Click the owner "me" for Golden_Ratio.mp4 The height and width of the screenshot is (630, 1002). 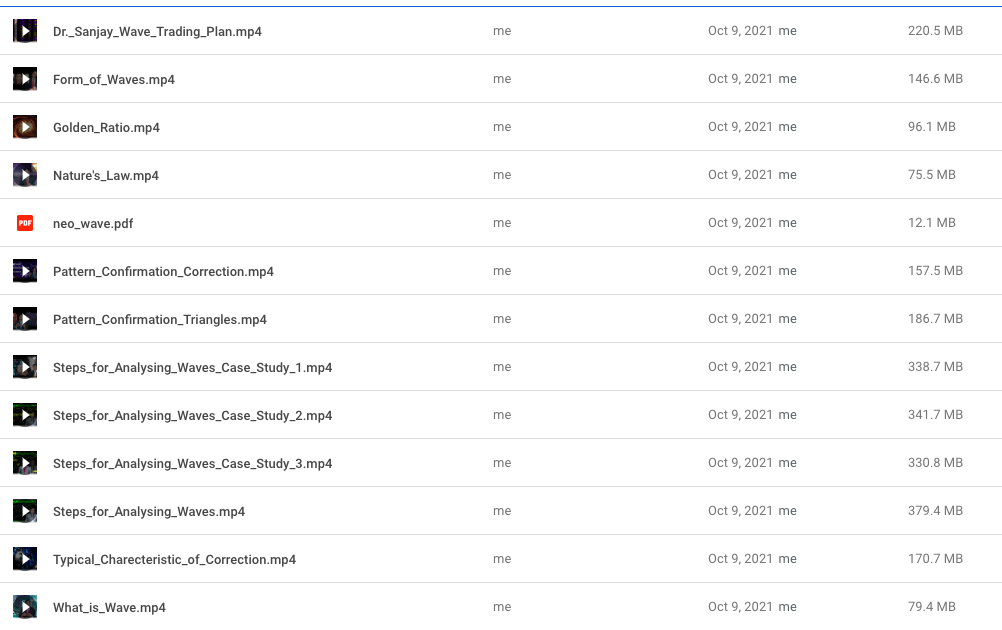point(502,127)
